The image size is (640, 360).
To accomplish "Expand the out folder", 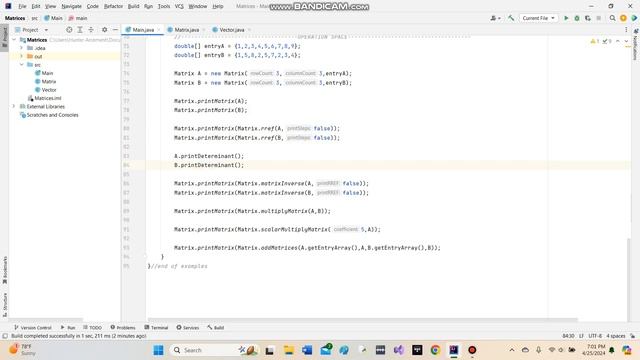I will (22, 56).
